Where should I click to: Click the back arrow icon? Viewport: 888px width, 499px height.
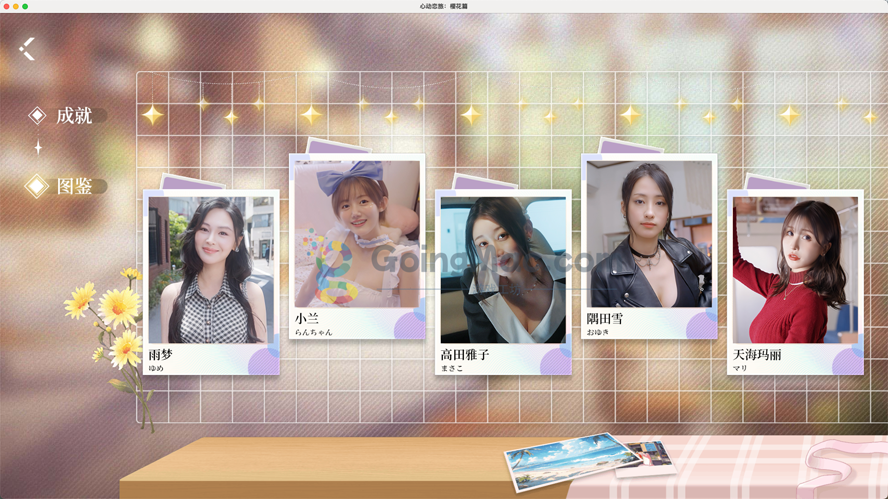point(27,48)
